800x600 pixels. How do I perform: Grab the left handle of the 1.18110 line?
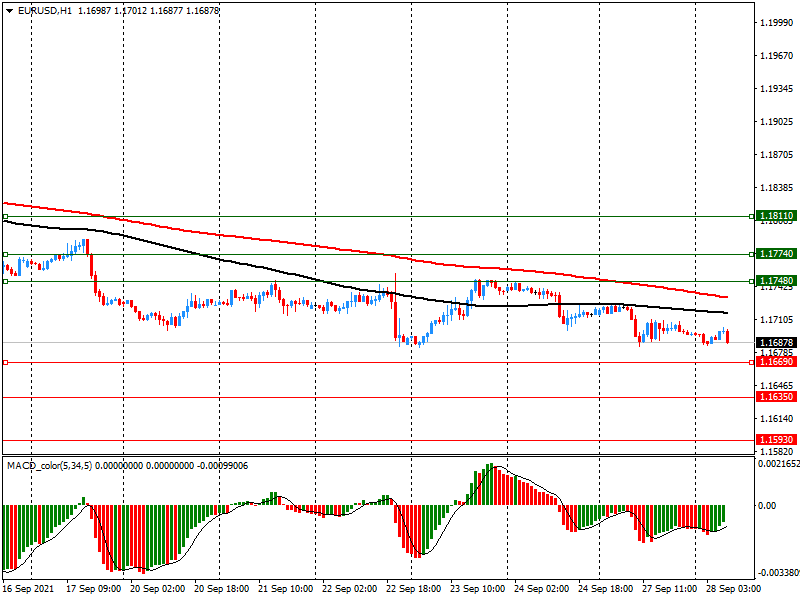tap(6, 216)
